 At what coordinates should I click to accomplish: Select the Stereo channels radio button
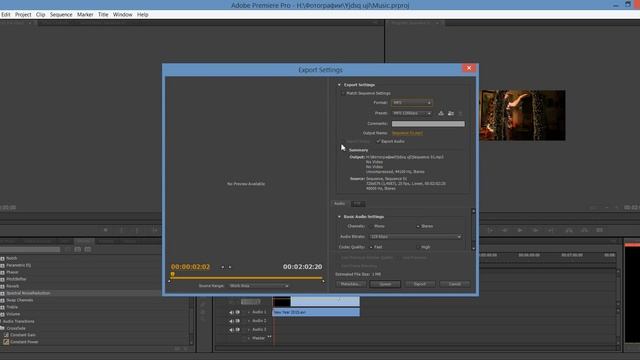[x=418, y=226]
